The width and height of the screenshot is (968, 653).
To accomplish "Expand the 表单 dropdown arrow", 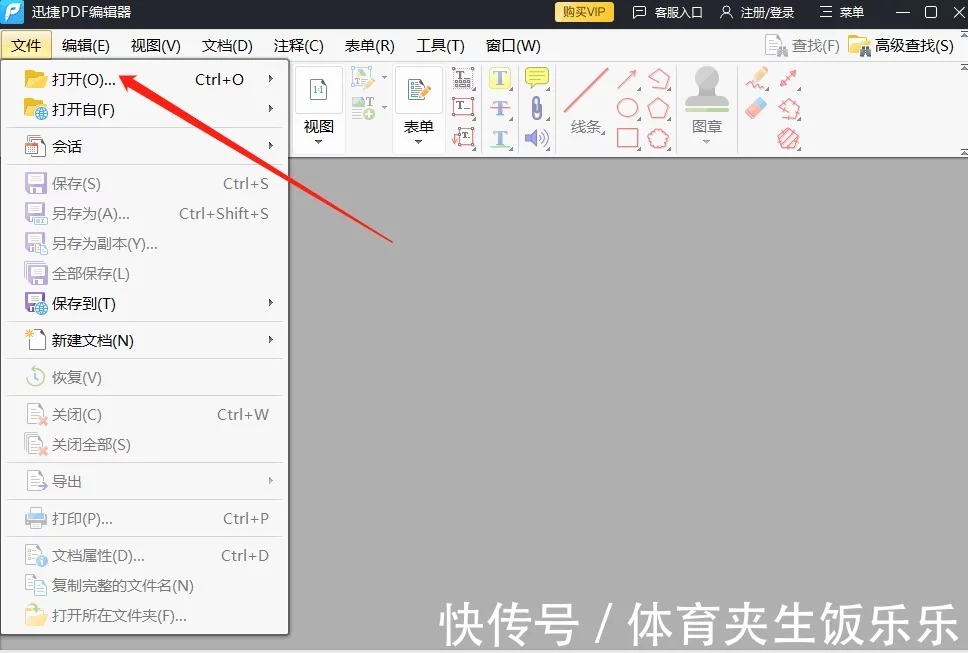I will [419, 143].
